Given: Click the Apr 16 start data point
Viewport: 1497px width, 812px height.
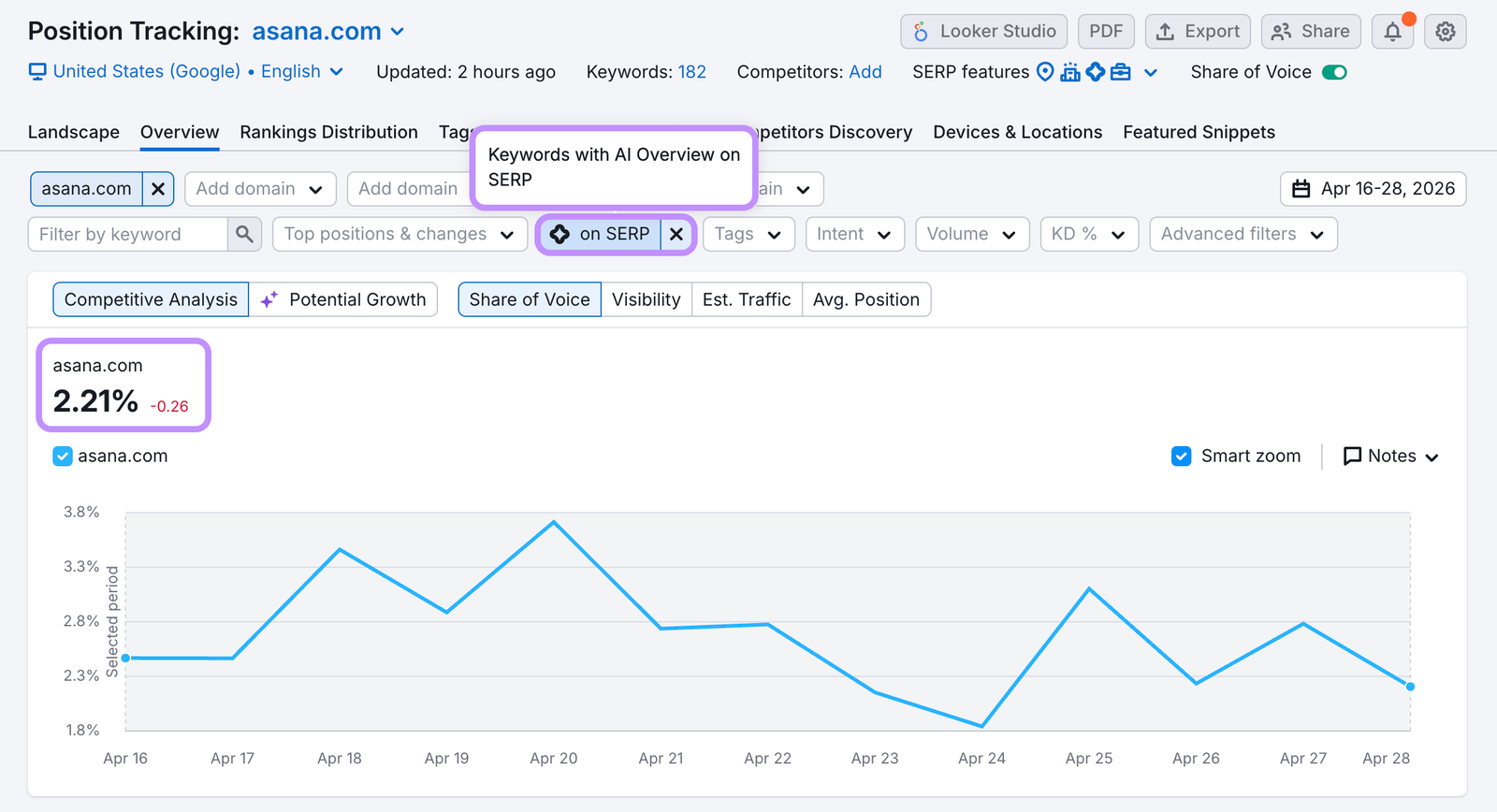Looking at the screenshot, I should click(x=126, y=659).
